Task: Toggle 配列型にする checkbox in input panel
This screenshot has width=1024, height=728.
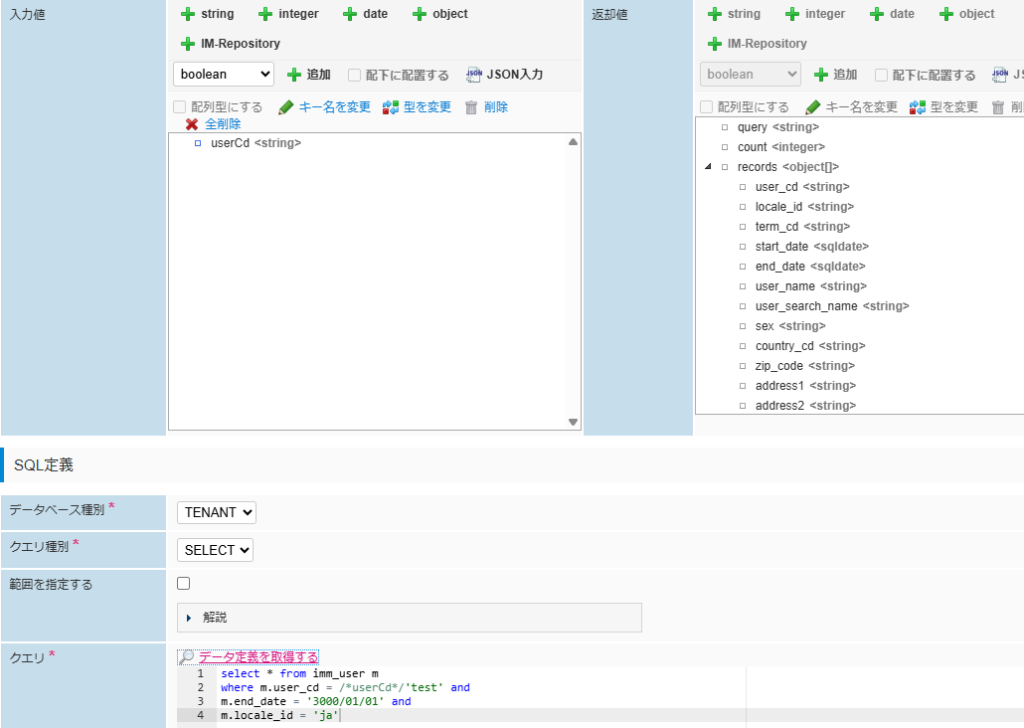Action: click(180, 107)
